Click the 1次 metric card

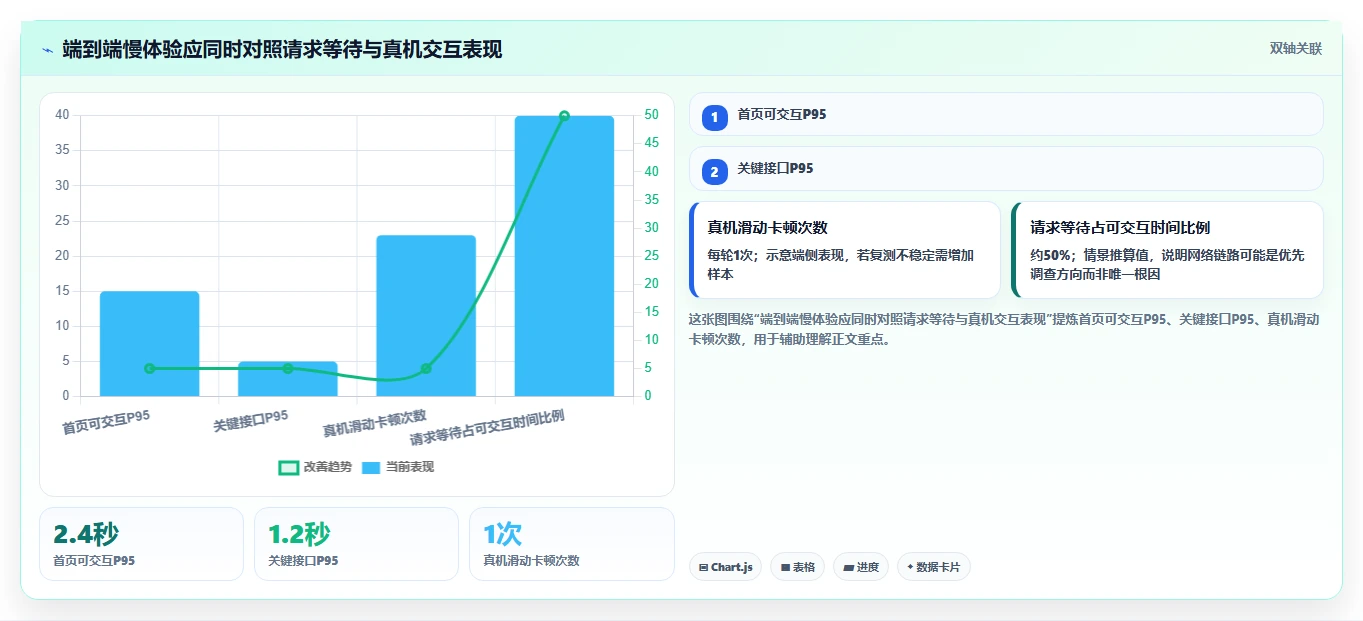click(571, 544)
